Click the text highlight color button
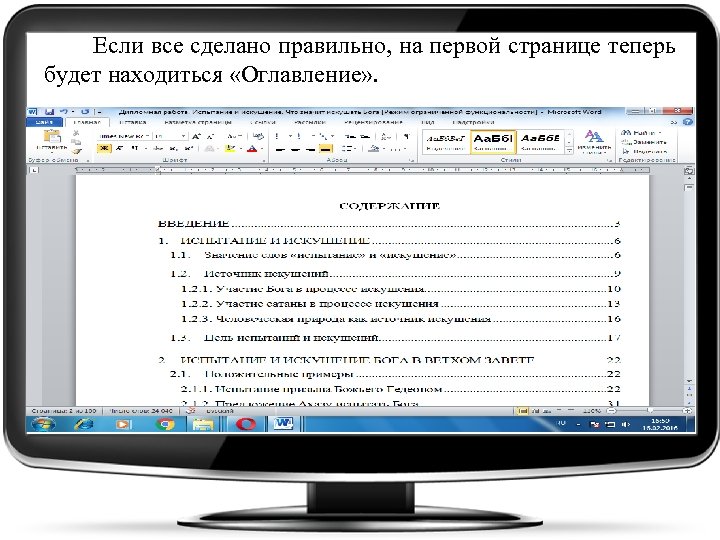This screenshot has height=540, width=720. (x=231, y=149)
